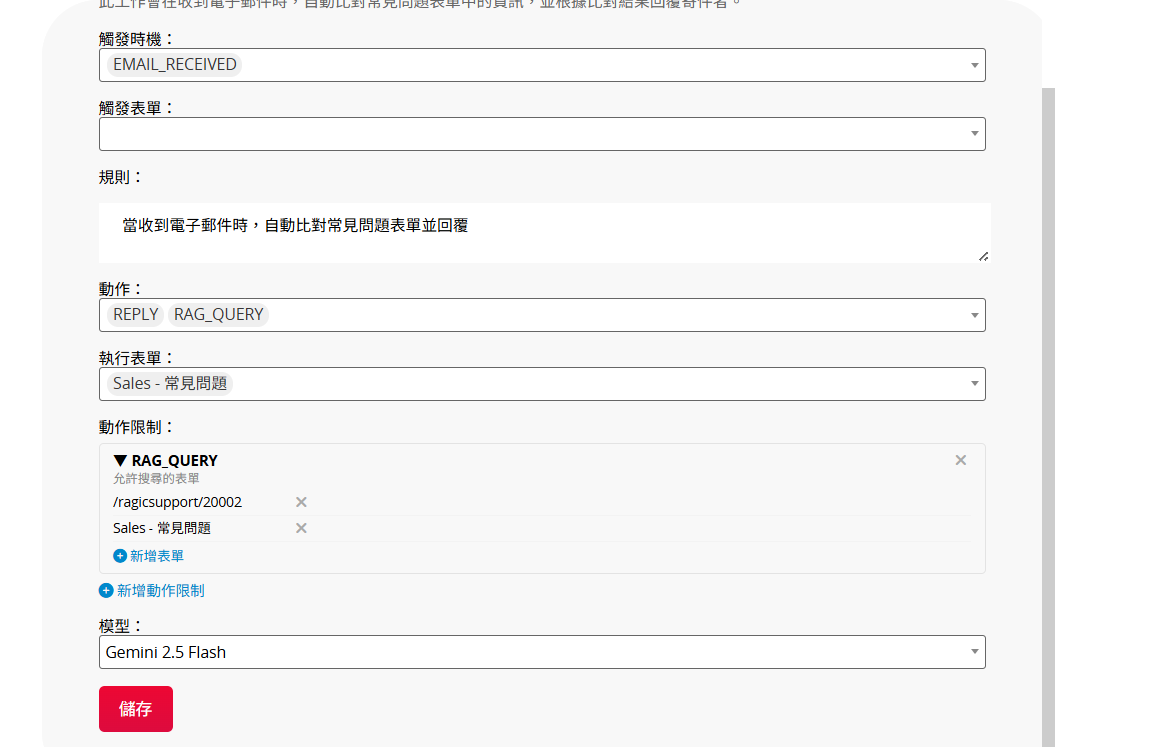
Task: Click the rule textarea resize handle
Action: [984, 256]
